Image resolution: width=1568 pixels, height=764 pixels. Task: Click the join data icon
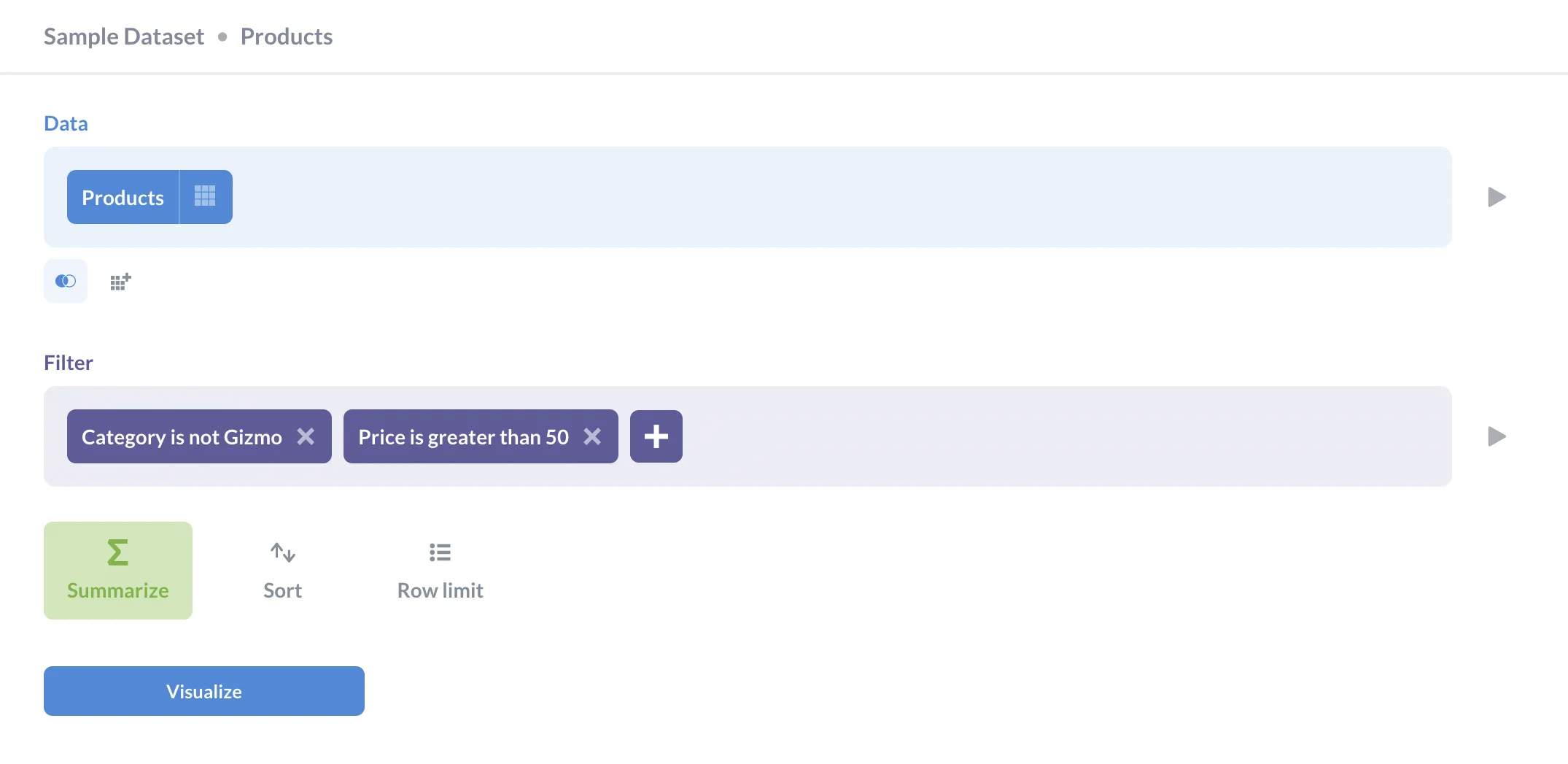click(x=66, y=281)
